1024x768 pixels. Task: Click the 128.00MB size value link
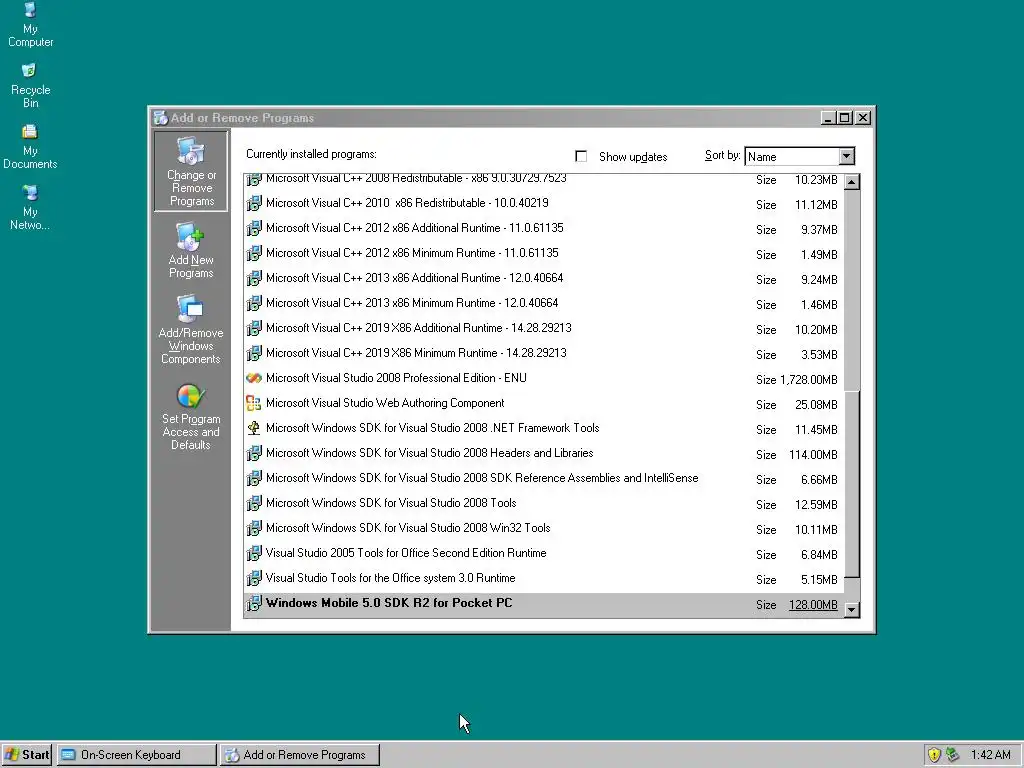point(813,605)
